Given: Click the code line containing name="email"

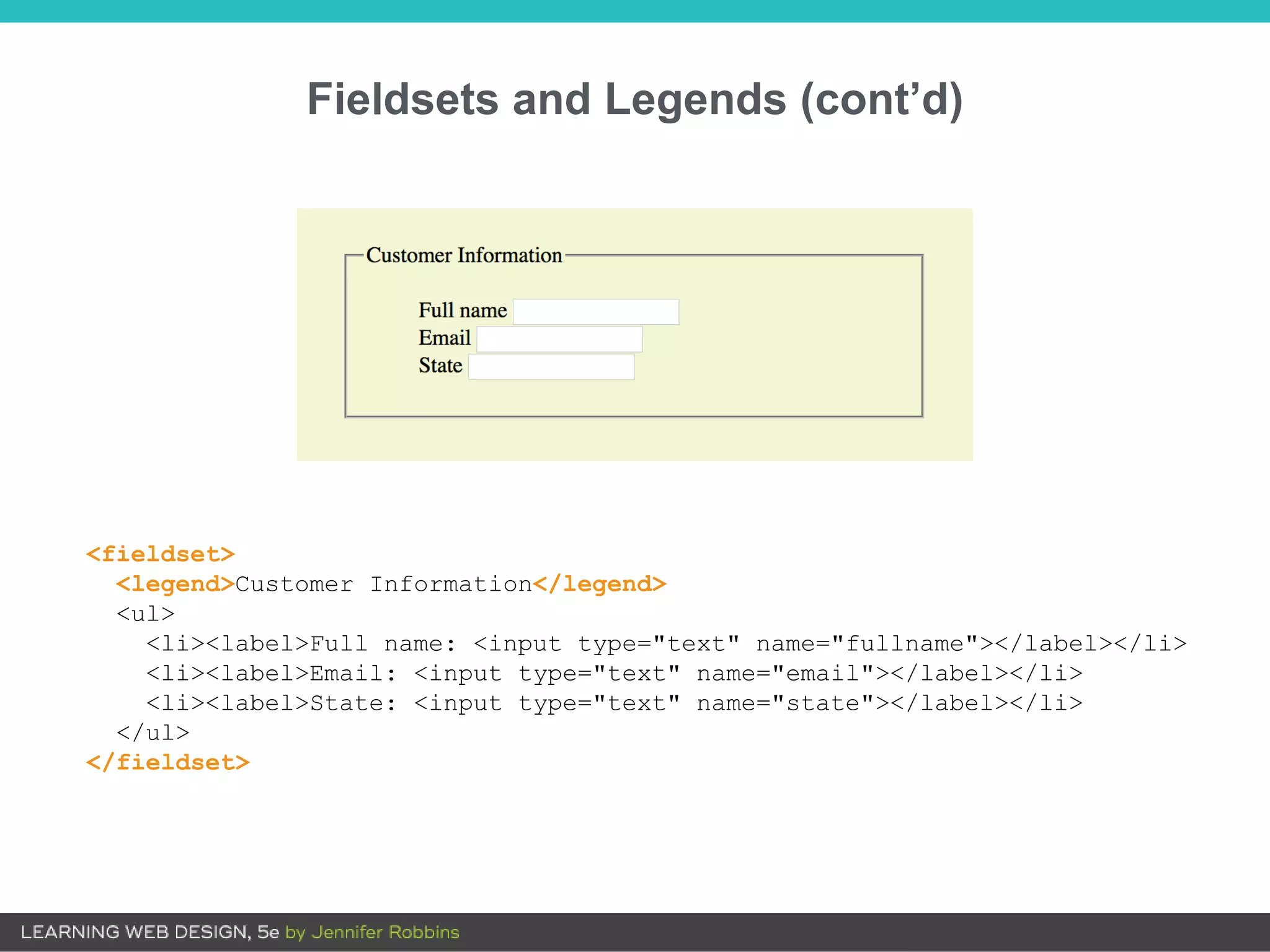Looking at the screenshot, I should [615, 673].
